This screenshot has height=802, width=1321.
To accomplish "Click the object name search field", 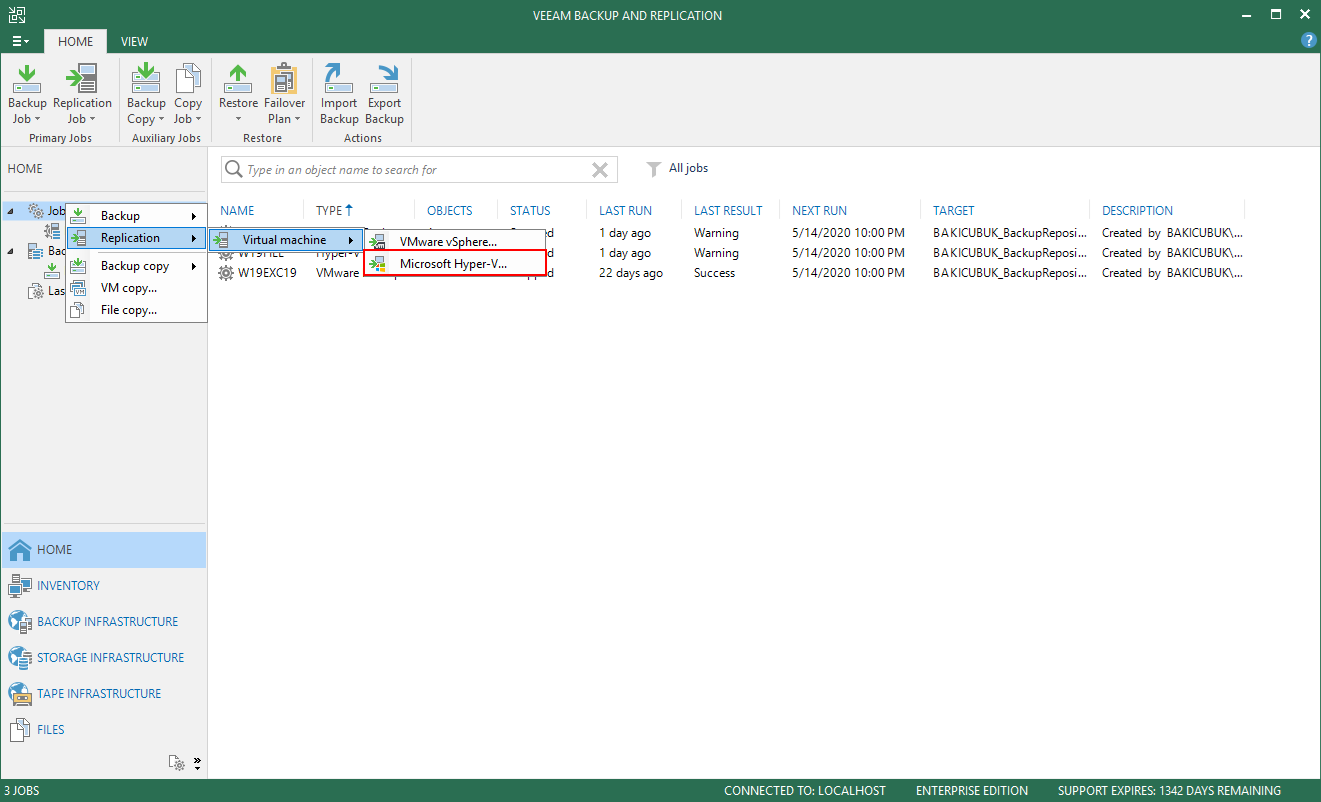I will pos(410,170).
